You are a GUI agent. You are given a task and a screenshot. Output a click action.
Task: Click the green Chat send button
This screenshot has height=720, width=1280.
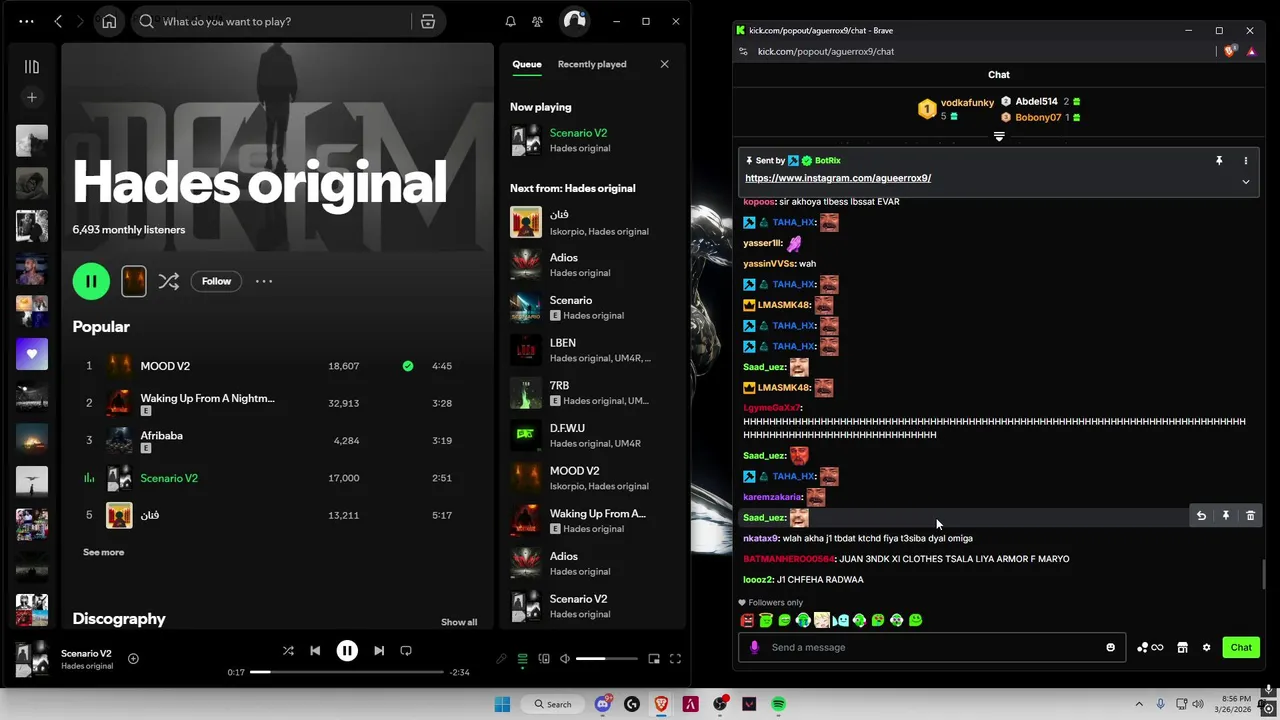(1241, 648)
